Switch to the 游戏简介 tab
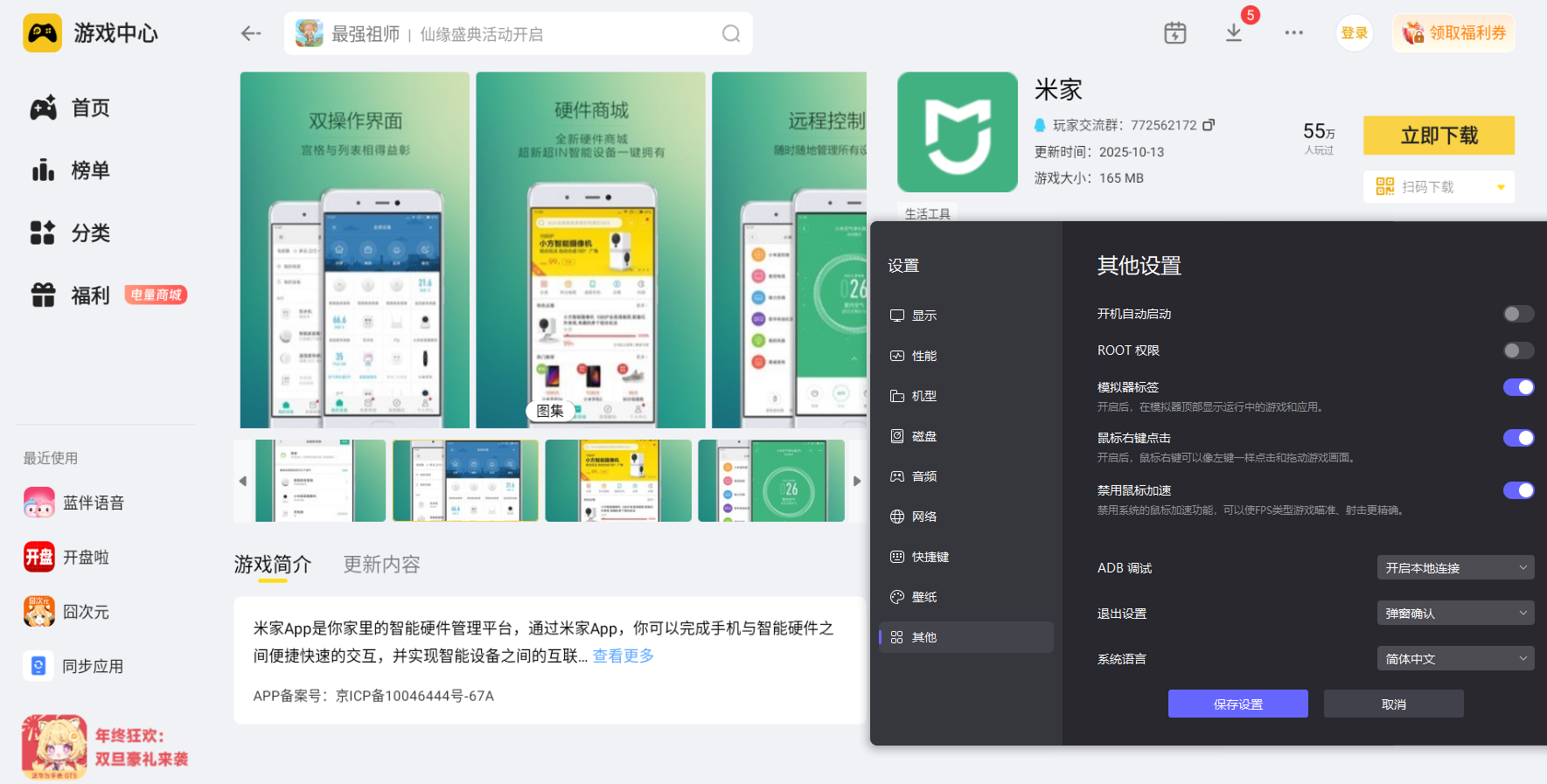 click(x=272, y=565)
